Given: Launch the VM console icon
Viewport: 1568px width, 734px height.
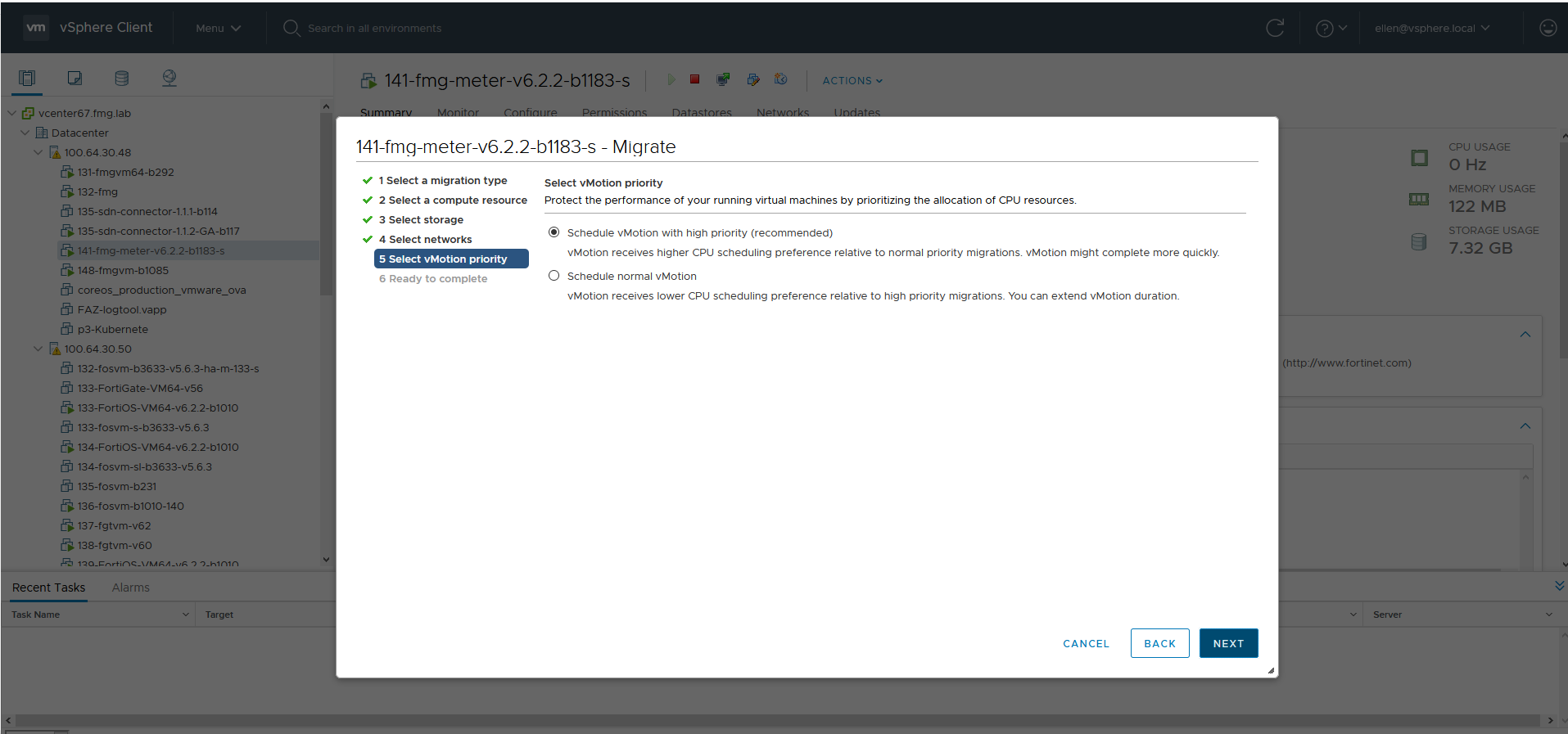Looking at the screenshot, I should (x=723, y=79).
